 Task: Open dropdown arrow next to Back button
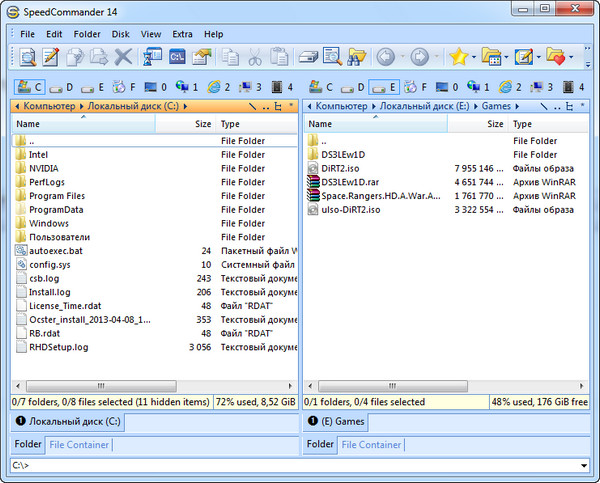[400, 57]
